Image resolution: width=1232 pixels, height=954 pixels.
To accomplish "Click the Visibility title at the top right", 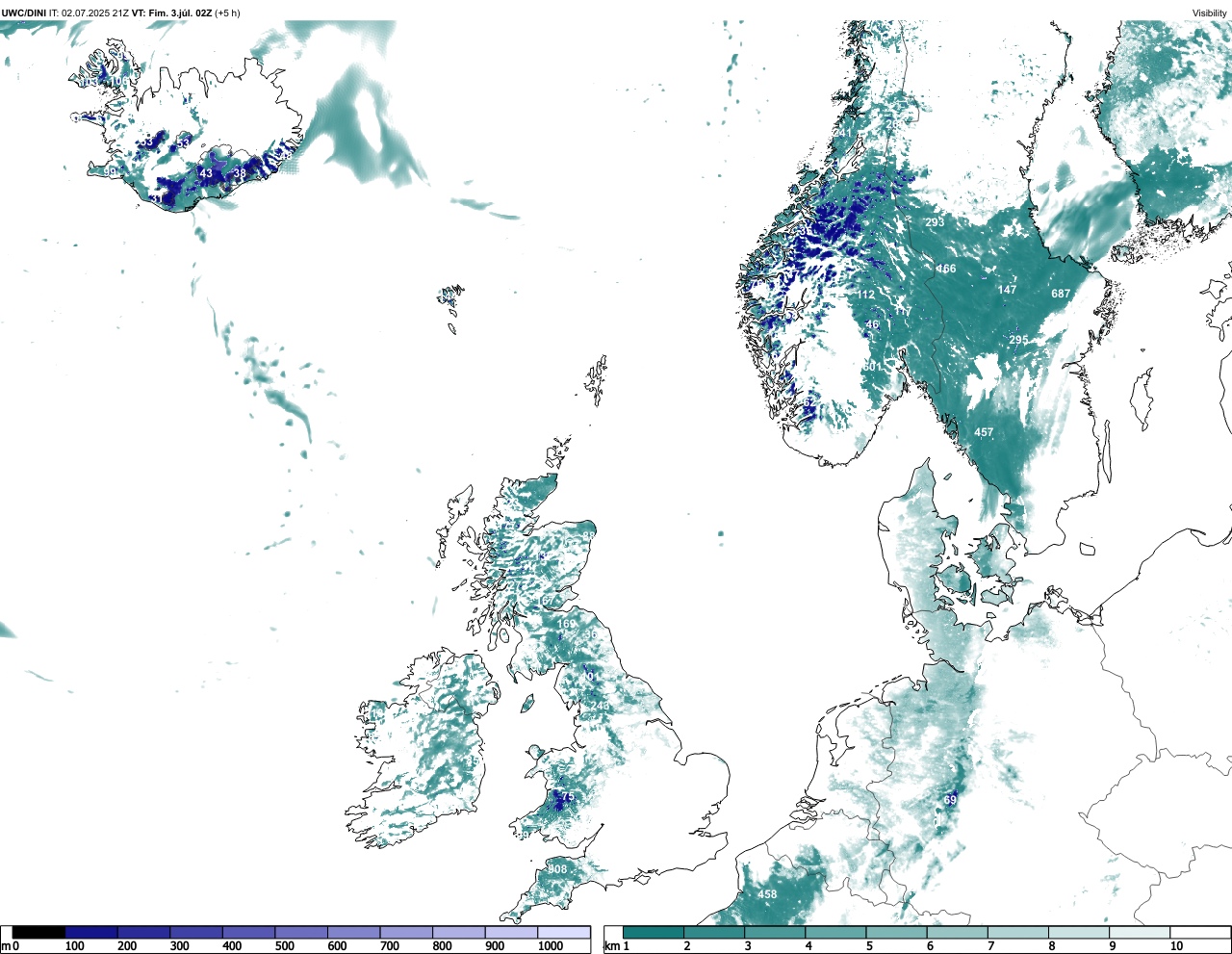I will [1210, 13].
